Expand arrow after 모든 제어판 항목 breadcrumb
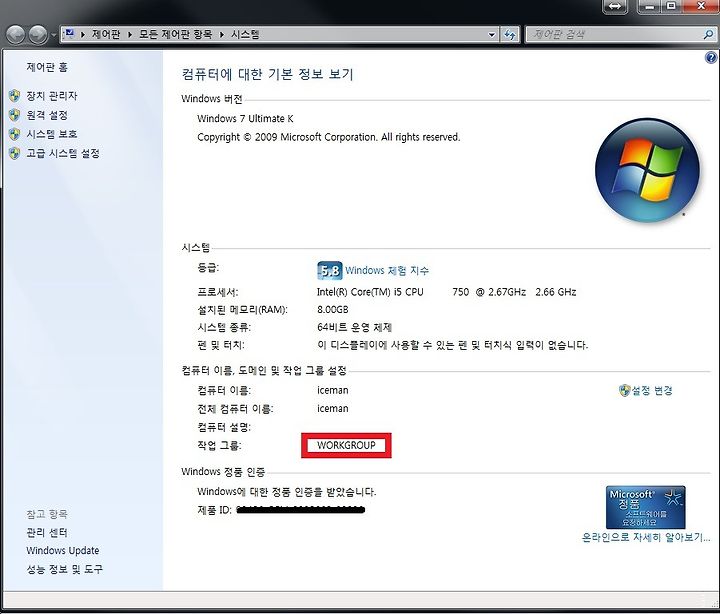Screen dimensions: 720x614 (x=222, y=34)
